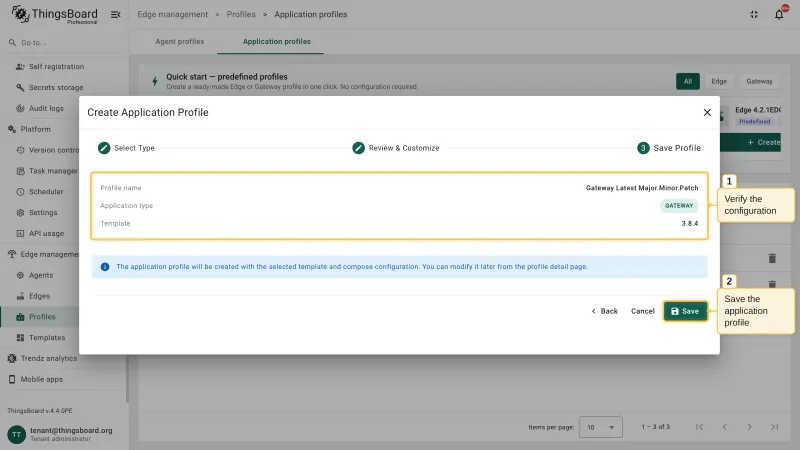Click the Save button in the dialog
The height and width of the screenshot is (450, 800).
(685, 311)
